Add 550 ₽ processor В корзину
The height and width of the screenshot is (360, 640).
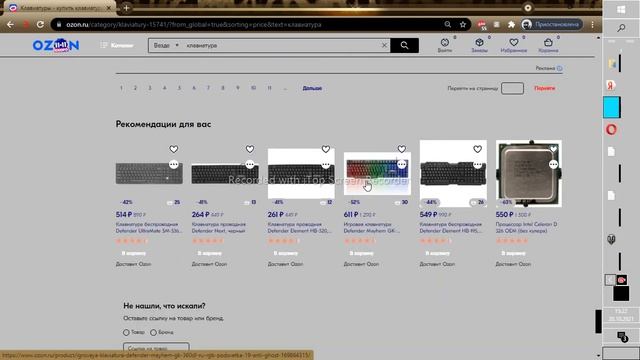[x=513, y=253]
